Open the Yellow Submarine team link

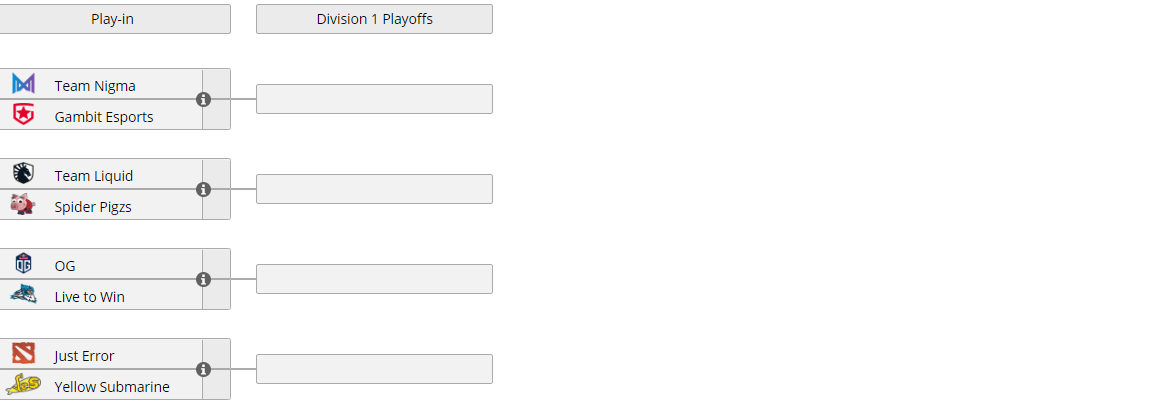[x=112, y=387]
